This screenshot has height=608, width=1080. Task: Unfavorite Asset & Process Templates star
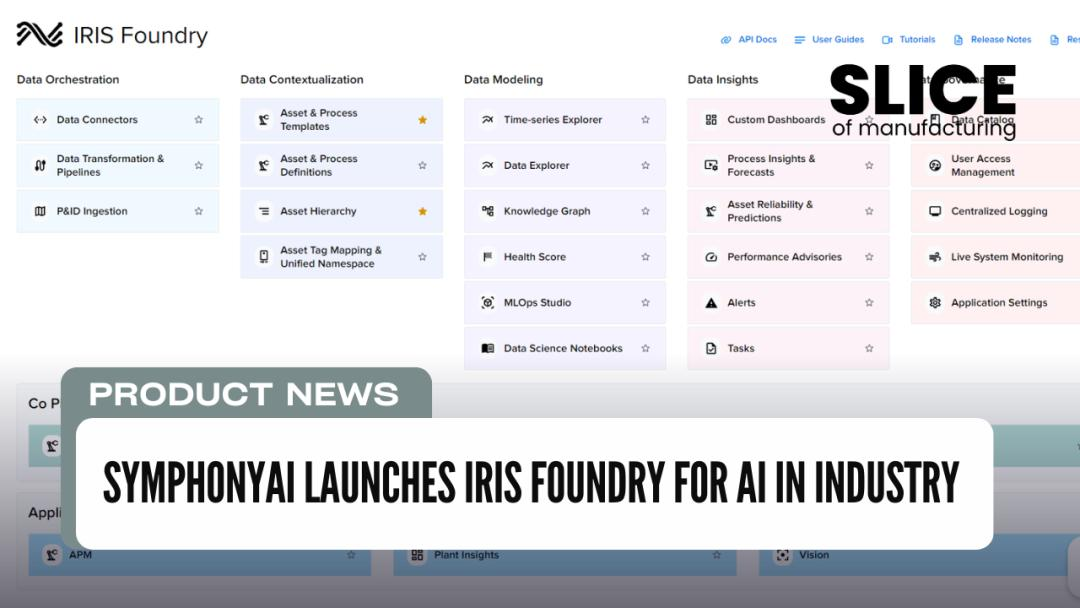422,120
